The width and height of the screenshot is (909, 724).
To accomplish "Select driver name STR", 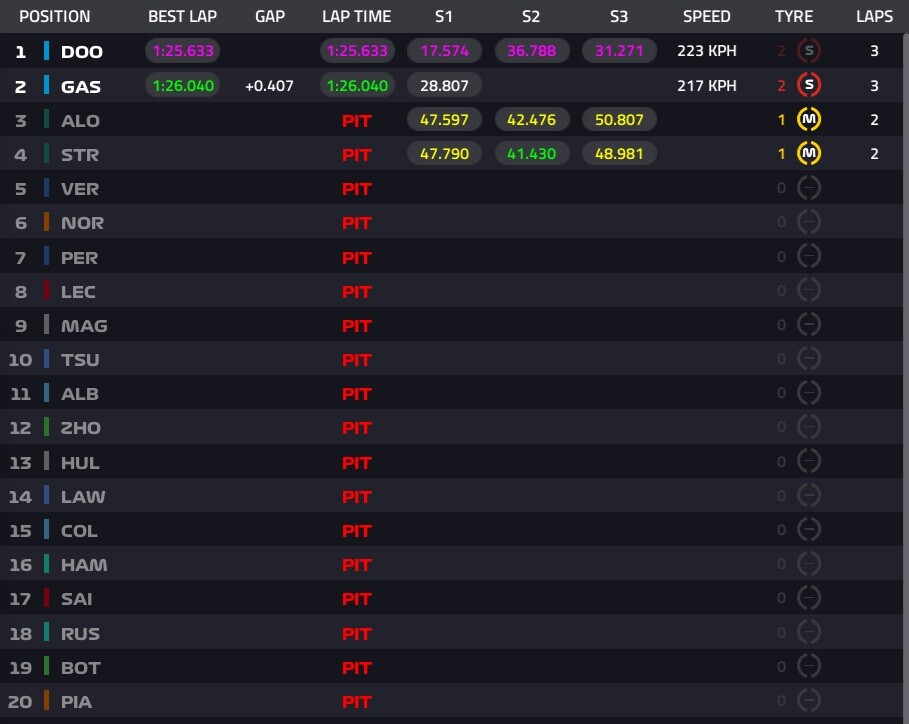I will coord(80,155).
